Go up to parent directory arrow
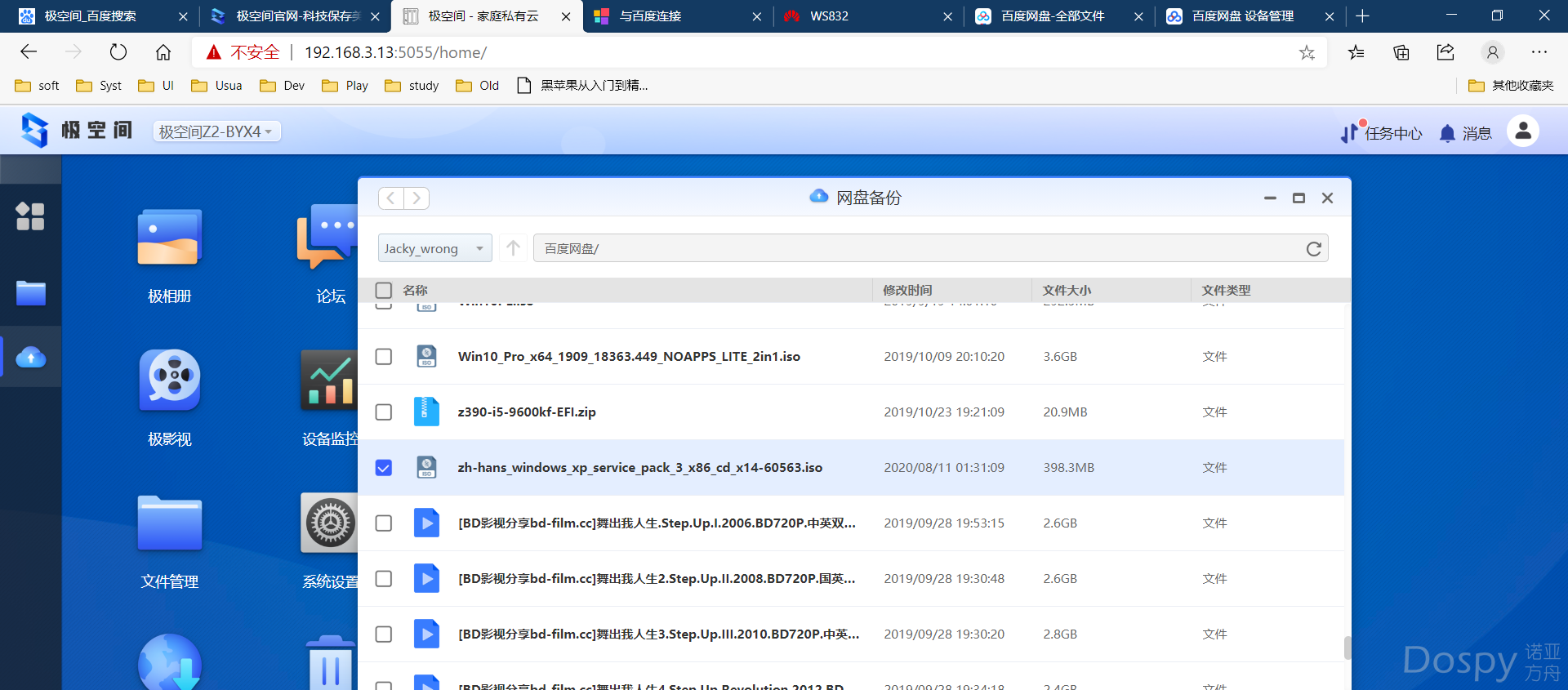This screenshot has height=690, width=1568. point(513,247)
